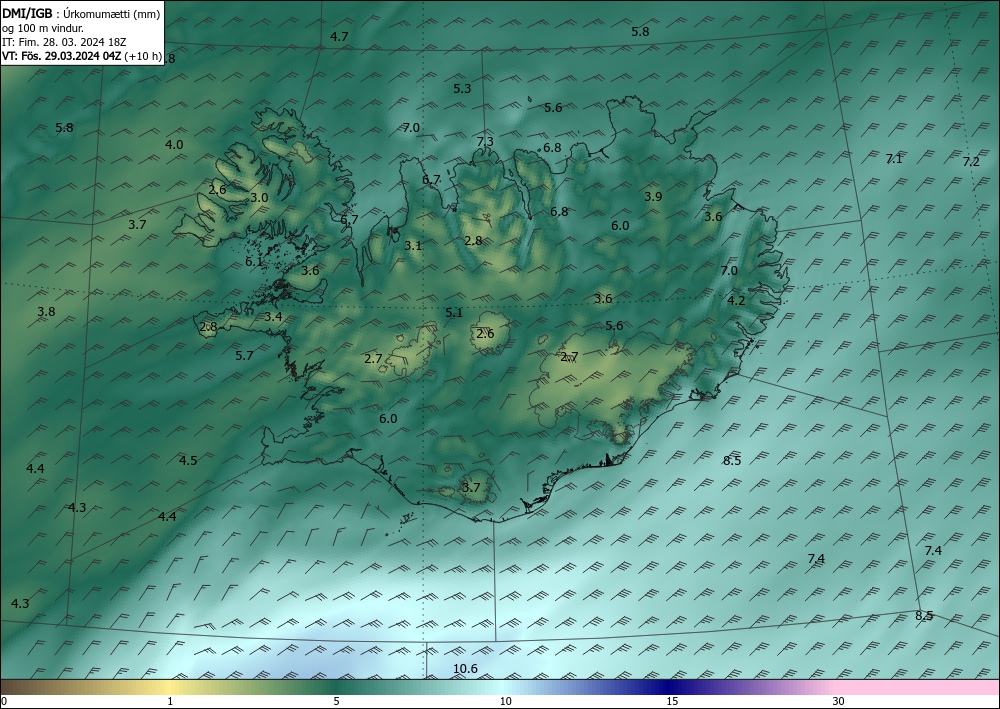Click the 4.2 value on the map

(x=736, y=300)
